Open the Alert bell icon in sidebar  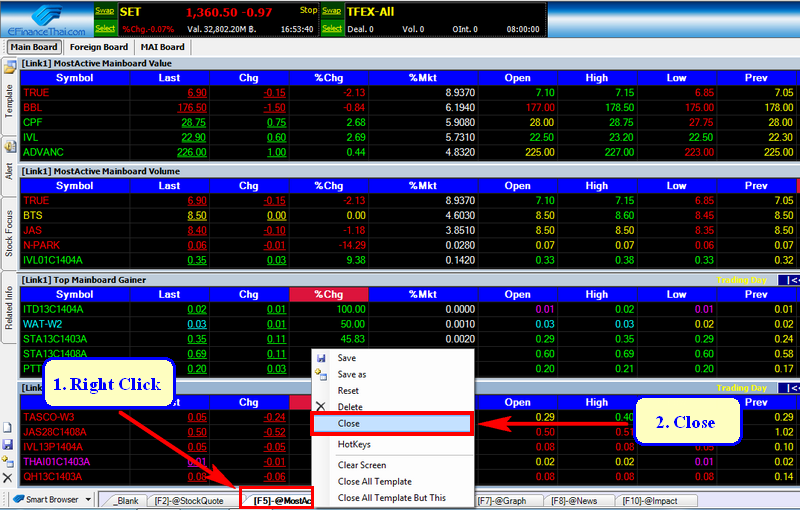[10, 147]
